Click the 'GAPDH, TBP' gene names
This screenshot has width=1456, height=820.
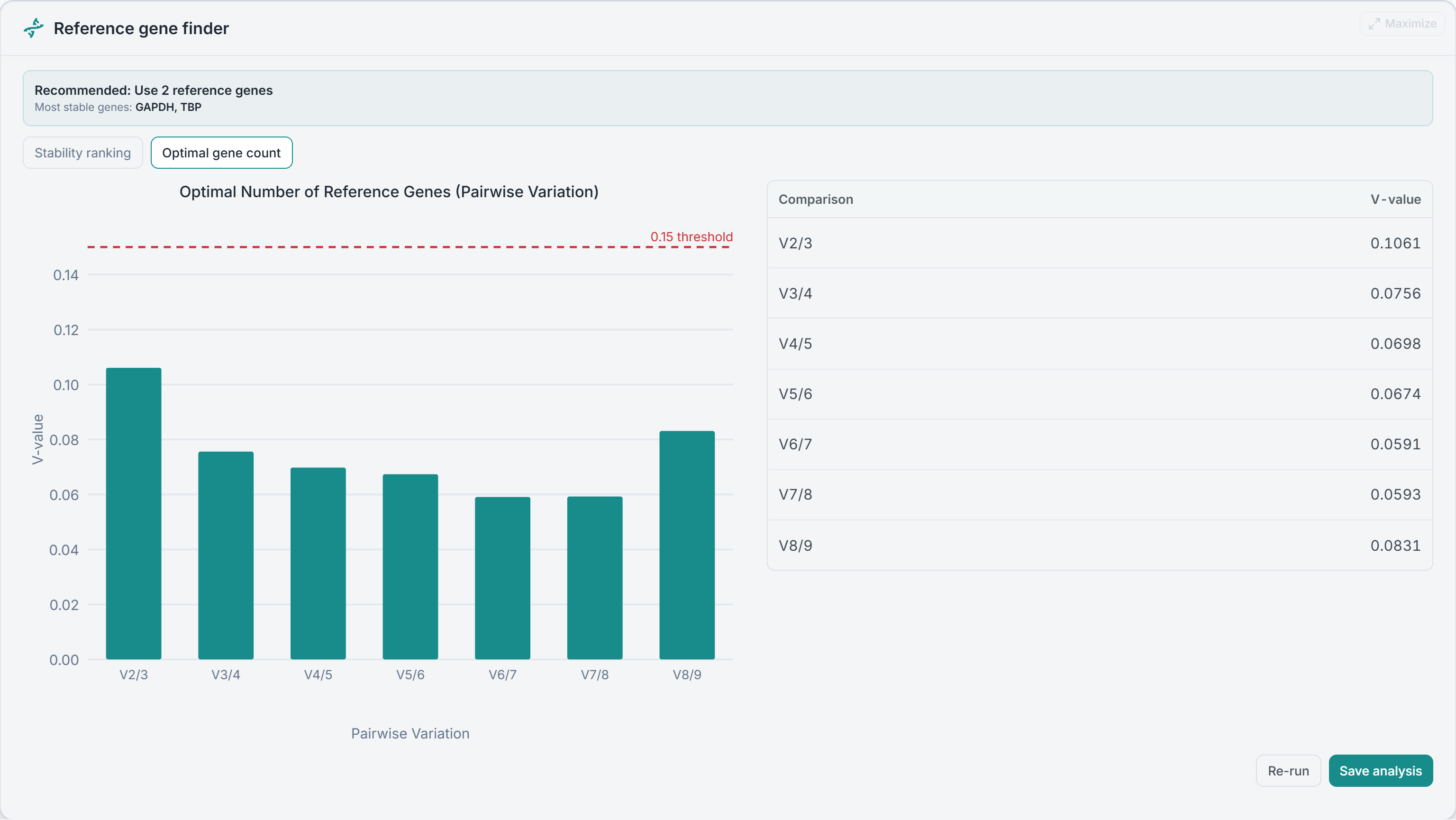(x=168, y=108)
